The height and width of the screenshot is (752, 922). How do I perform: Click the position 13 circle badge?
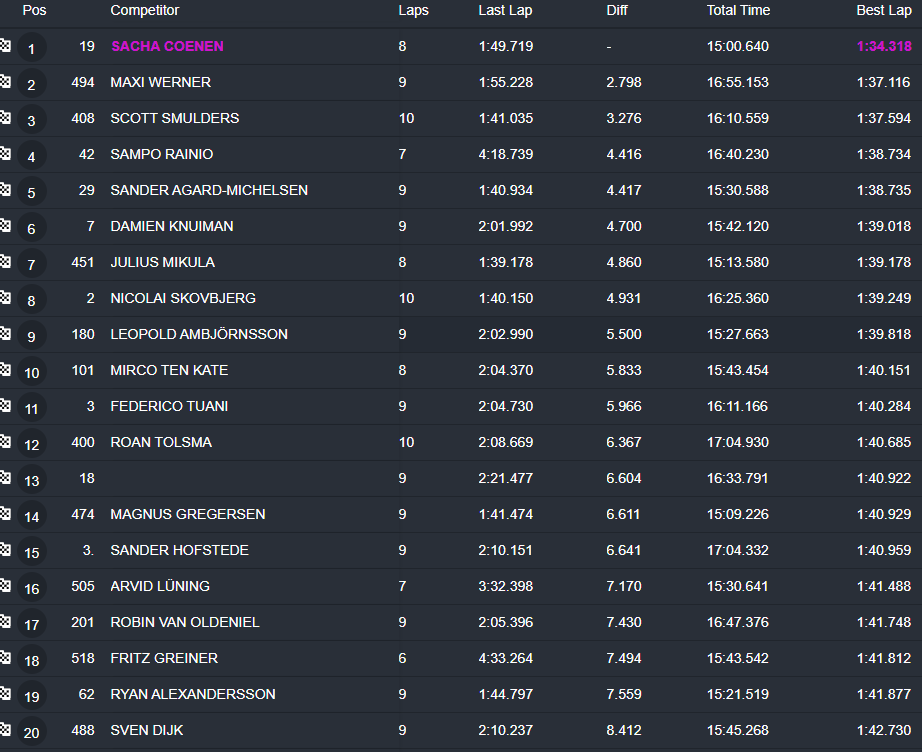pos(31,480)
